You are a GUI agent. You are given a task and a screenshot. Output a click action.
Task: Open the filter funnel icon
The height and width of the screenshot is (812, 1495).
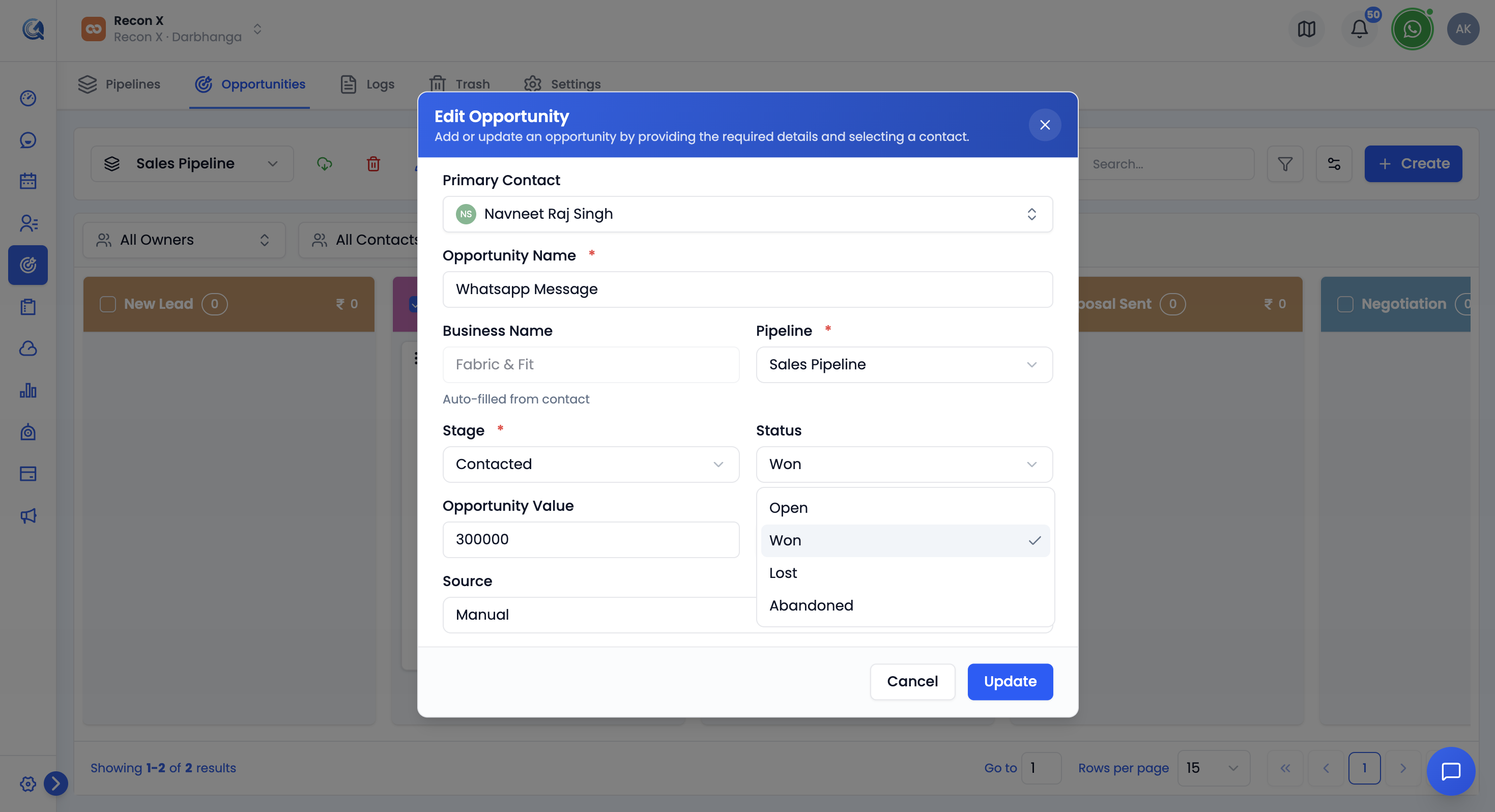coord(1285,164)
